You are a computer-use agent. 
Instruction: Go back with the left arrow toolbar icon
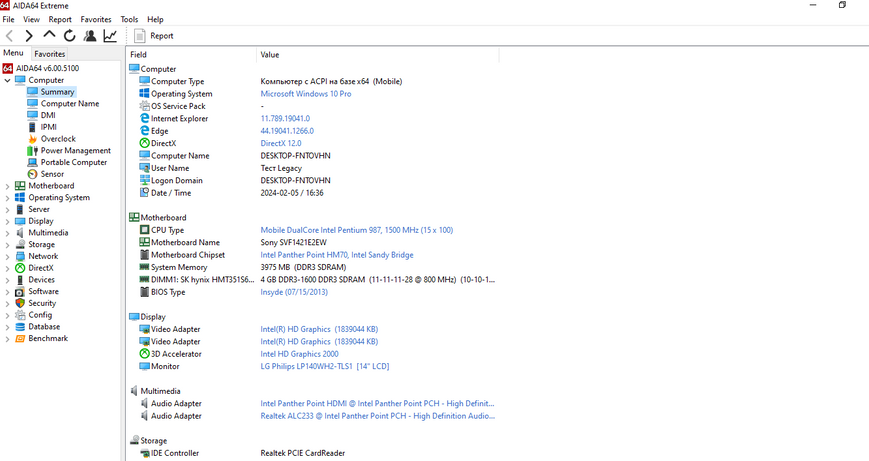click(x=9, y=36)
